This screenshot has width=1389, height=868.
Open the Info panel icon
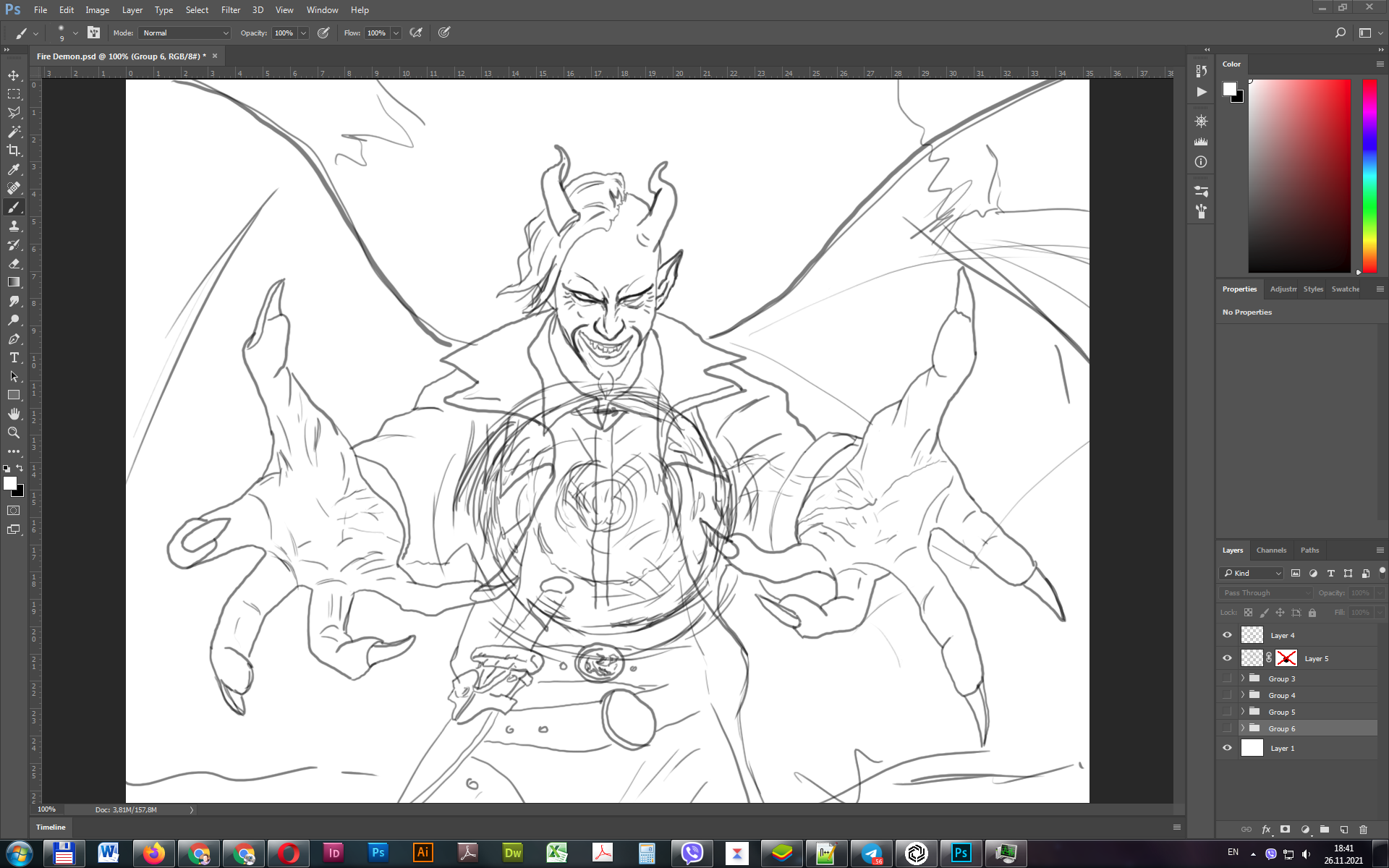click(x=1201, y=162)
